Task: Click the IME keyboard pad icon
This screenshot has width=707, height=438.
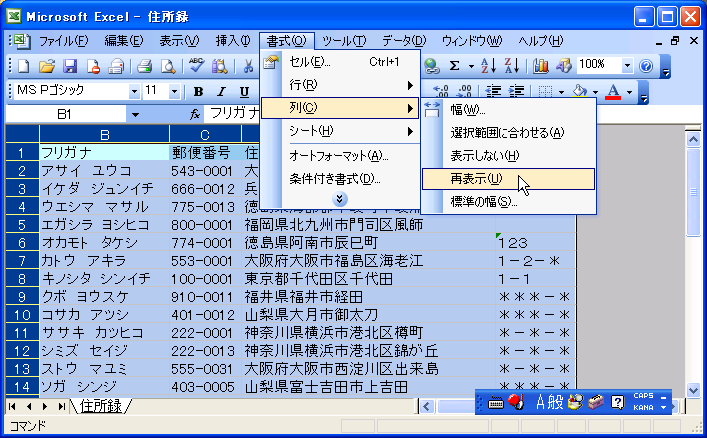Action: (x=496, y=402)
